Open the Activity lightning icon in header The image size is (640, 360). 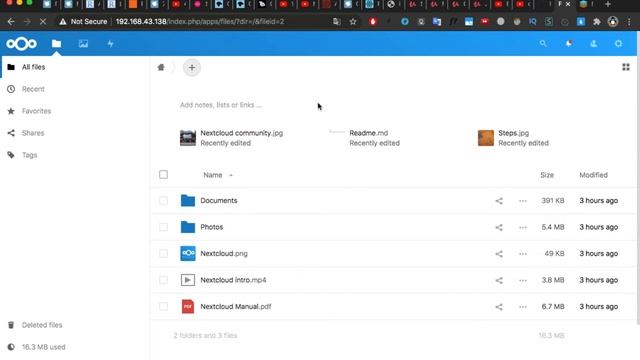coord(110,44)
